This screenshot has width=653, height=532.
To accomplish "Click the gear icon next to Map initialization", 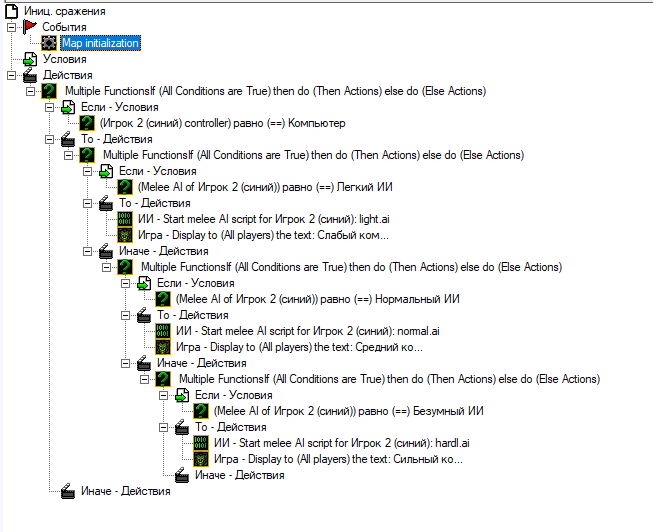I will pos(49,43).
